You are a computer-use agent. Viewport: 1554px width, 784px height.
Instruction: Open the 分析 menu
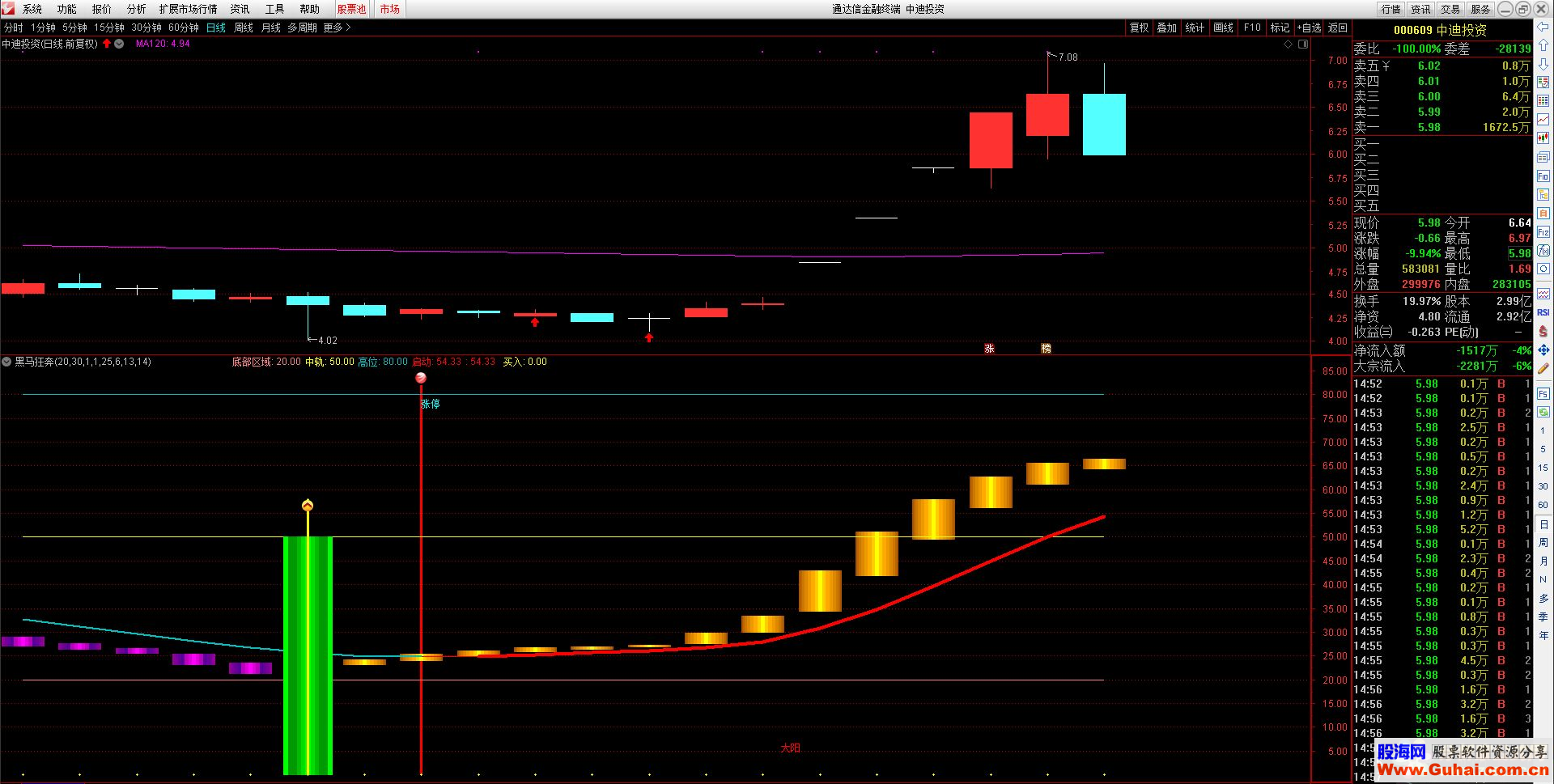pos(137,9)
